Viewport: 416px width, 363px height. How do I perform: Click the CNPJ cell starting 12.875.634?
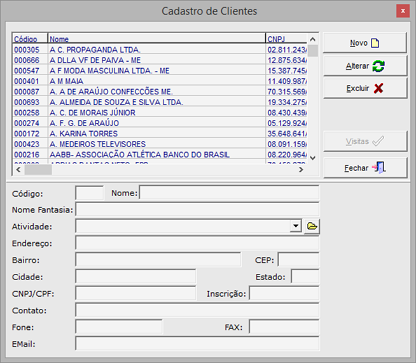click(287, 60)
